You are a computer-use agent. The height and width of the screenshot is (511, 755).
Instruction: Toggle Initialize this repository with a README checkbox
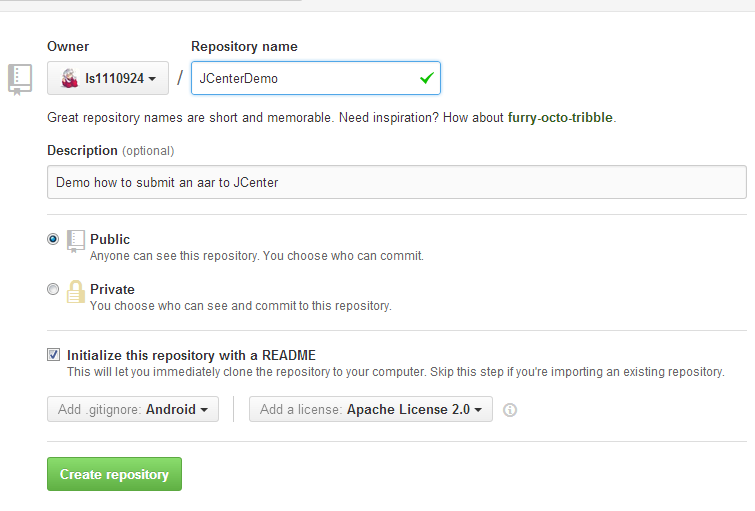click(53, 355)
